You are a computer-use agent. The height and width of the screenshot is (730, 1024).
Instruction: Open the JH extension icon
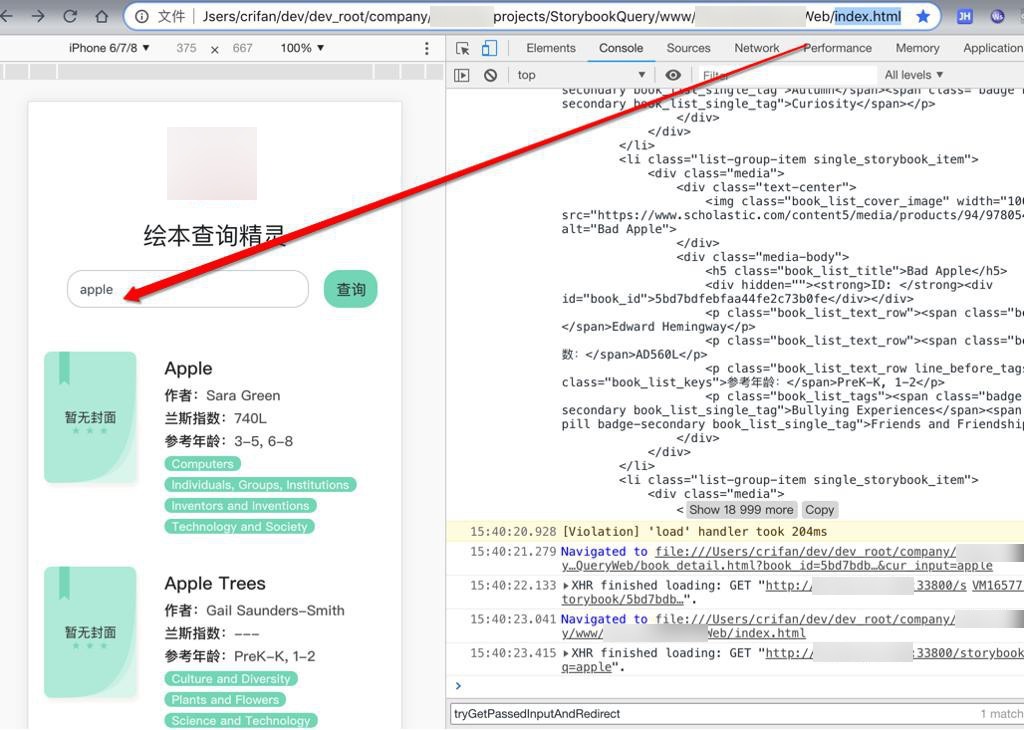tap(965, 16)
